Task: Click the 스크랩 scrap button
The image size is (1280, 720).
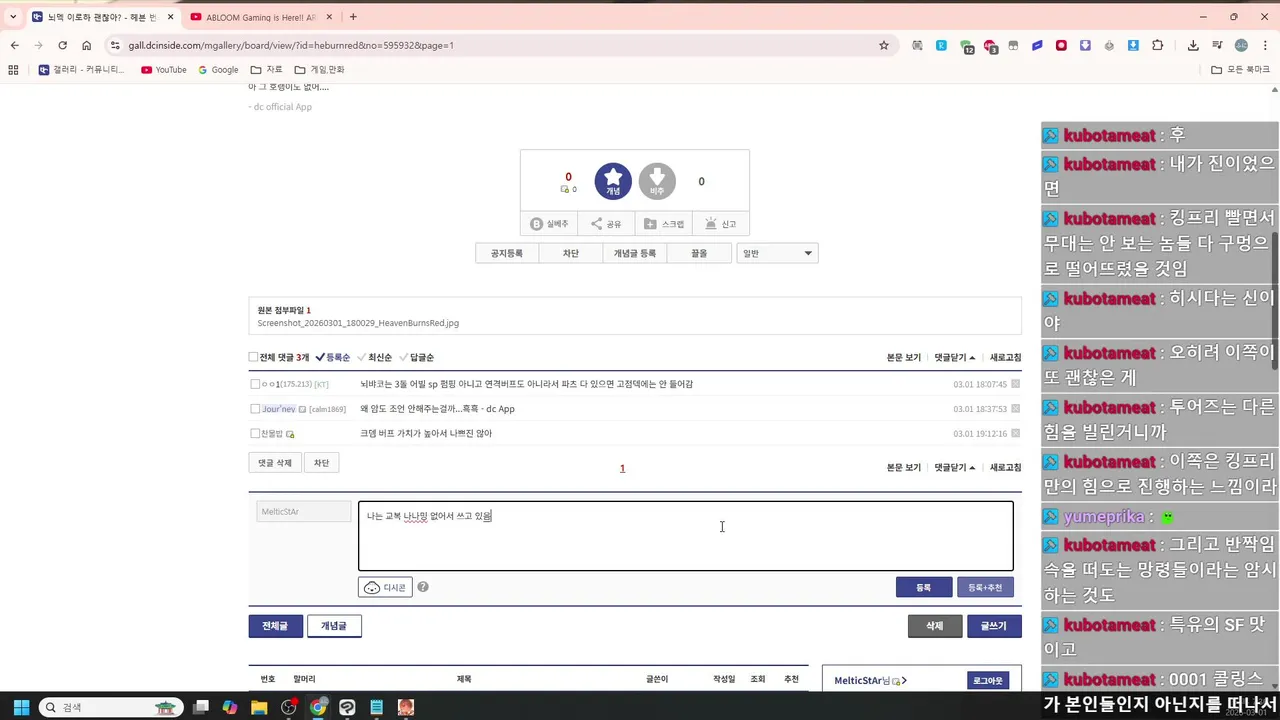Action: [x=664, y=224]
